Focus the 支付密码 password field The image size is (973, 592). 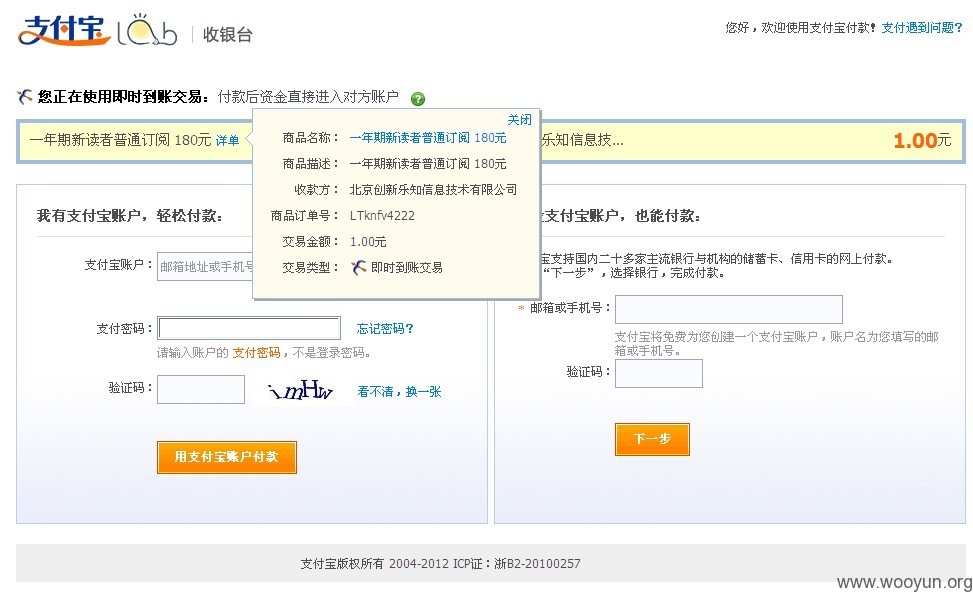point(249,328)
